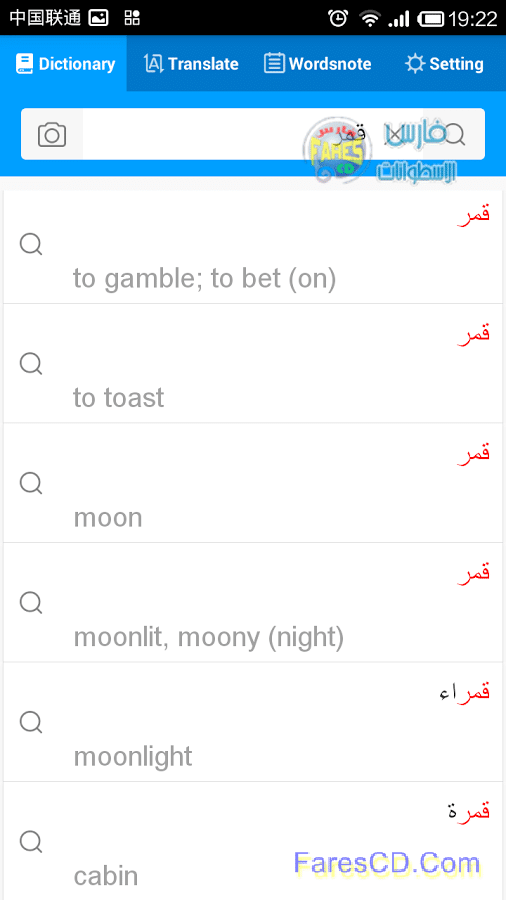Tap magnifier beside 'moonlight' entry
The height and width of the screenshot is (900, 506).
[31, 722]
